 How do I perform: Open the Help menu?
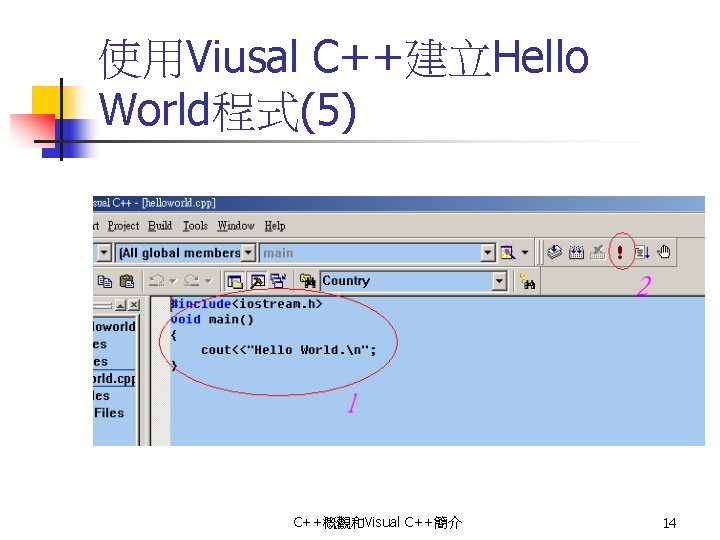pos(275,226)
